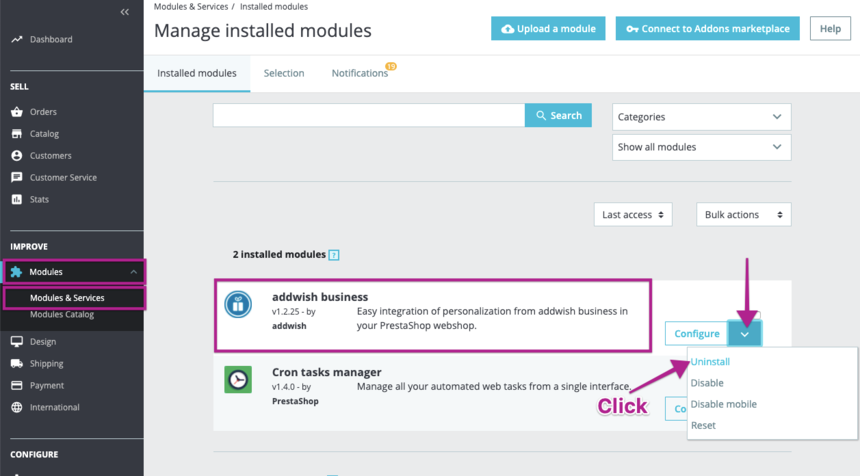This screenshot has height=476, width=860.
Task: Click the addwish business module logo
Action: tap(238, 305)
